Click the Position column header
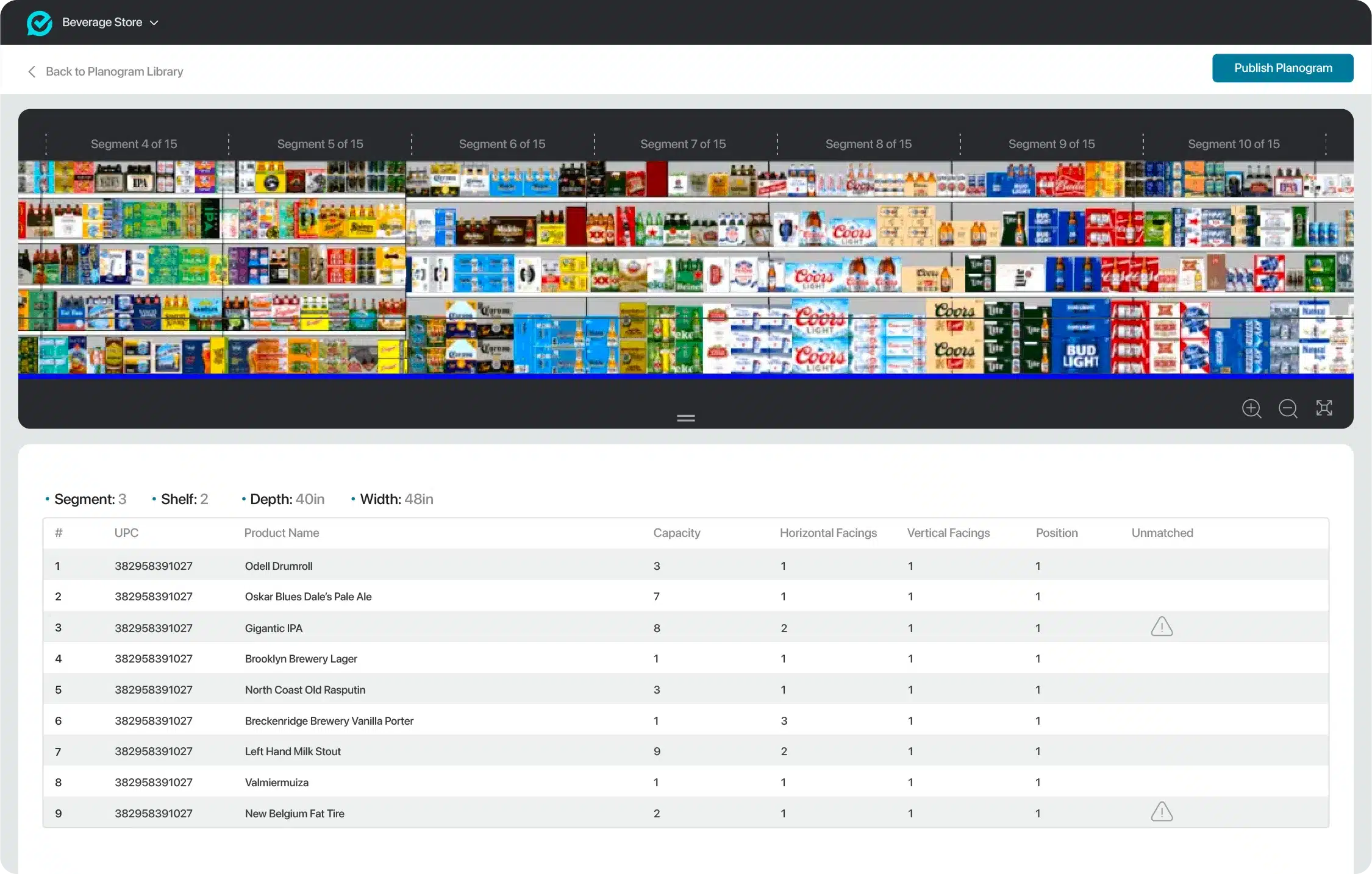The image size is (1372, 874). click(1057, 533)
